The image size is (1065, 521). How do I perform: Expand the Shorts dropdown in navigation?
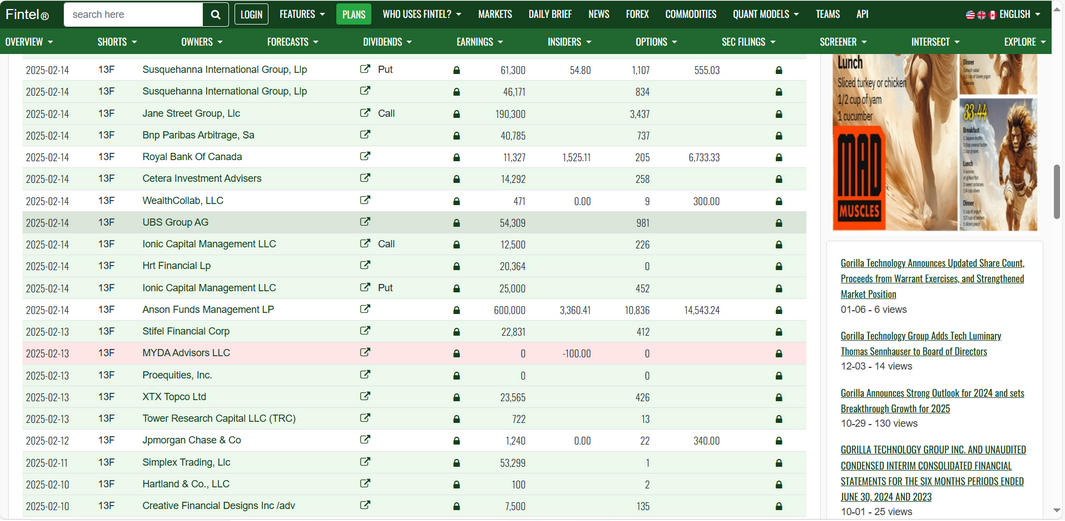tap(117, 42)
